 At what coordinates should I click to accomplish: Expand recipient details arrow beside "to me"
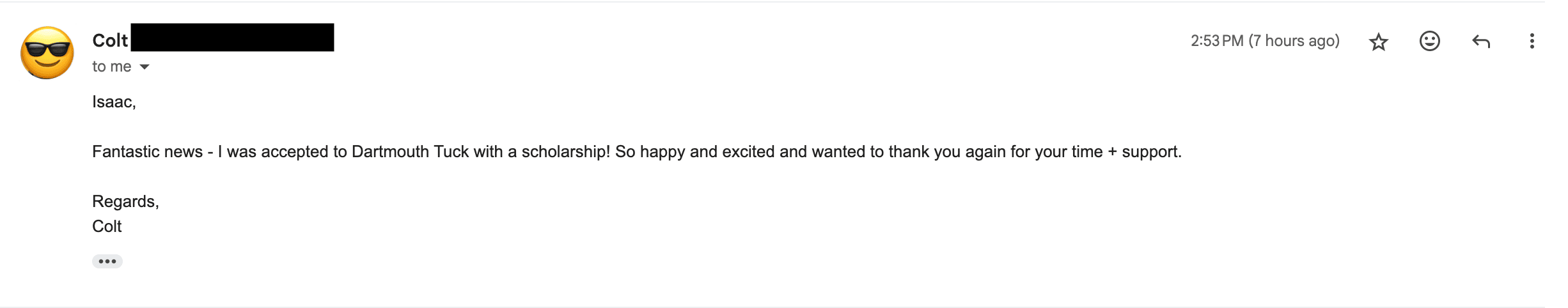coord(145,66)
